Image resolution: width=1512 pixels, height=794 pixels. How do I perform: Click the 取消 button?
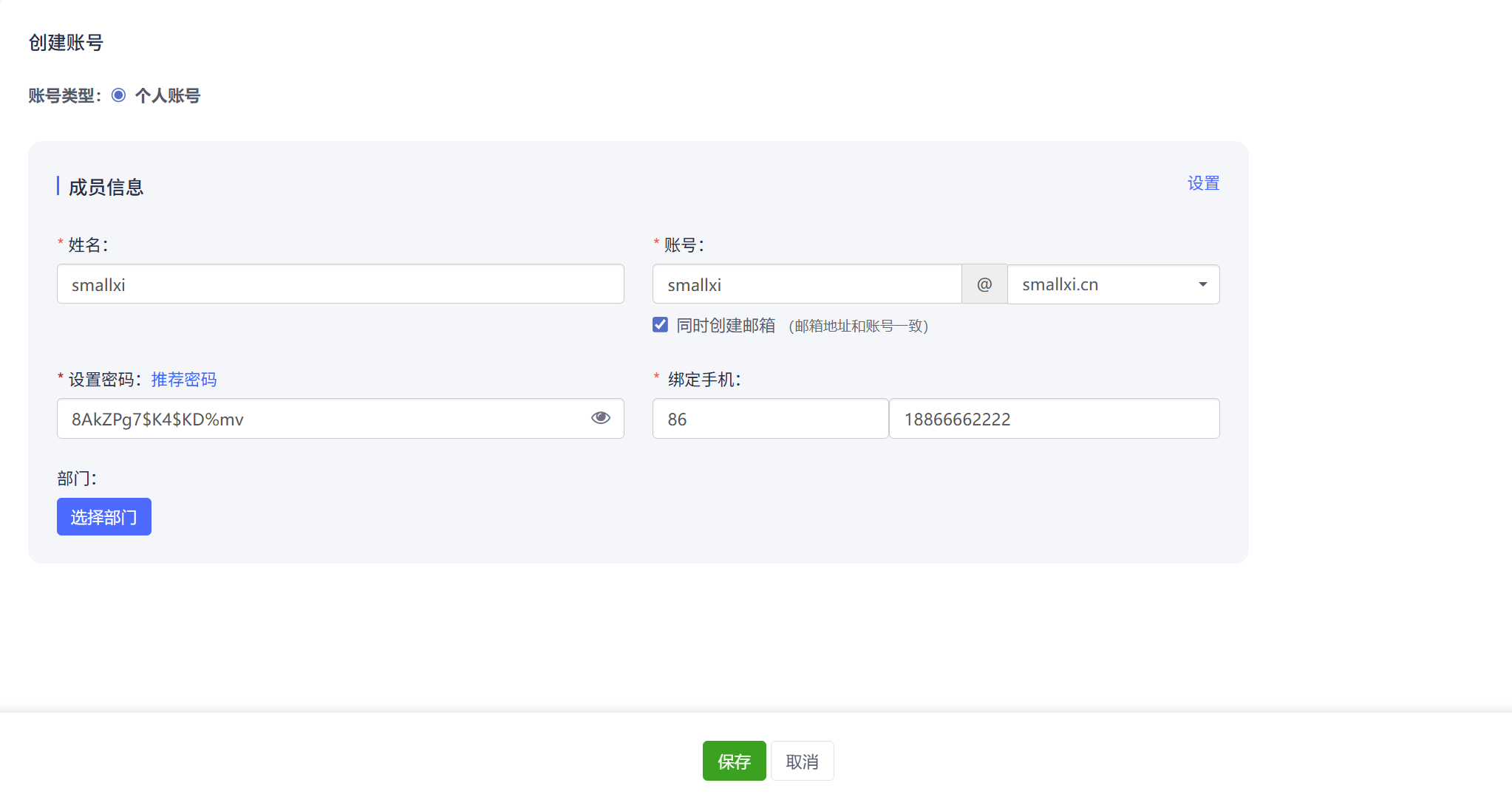[x=802, y=760]
